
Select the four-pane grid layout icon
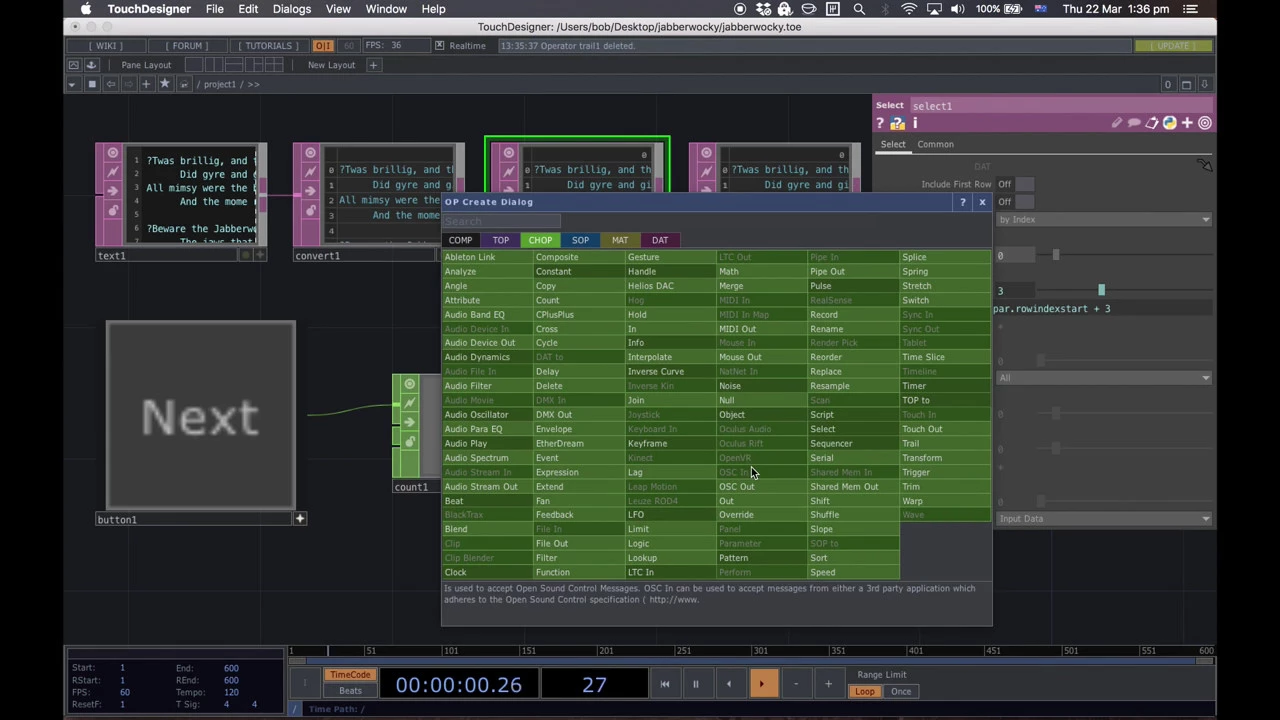coord(274,65)
